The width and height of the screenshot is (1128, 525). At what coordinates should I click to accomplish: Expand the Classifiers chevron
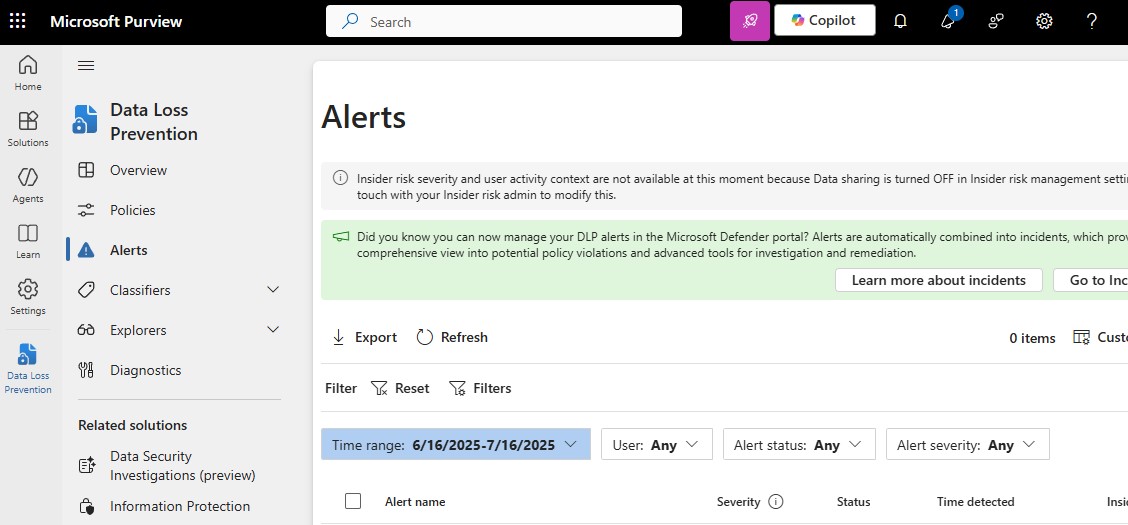click(273, 290)
